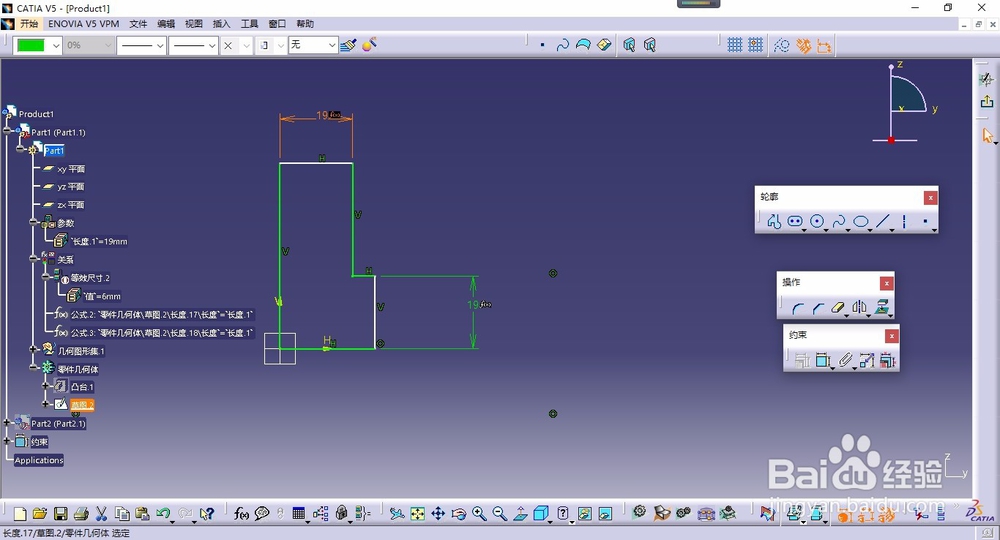Cut selection with scissors icon
This screenshot has width=1000, height=540.
(x=101, y=513)
